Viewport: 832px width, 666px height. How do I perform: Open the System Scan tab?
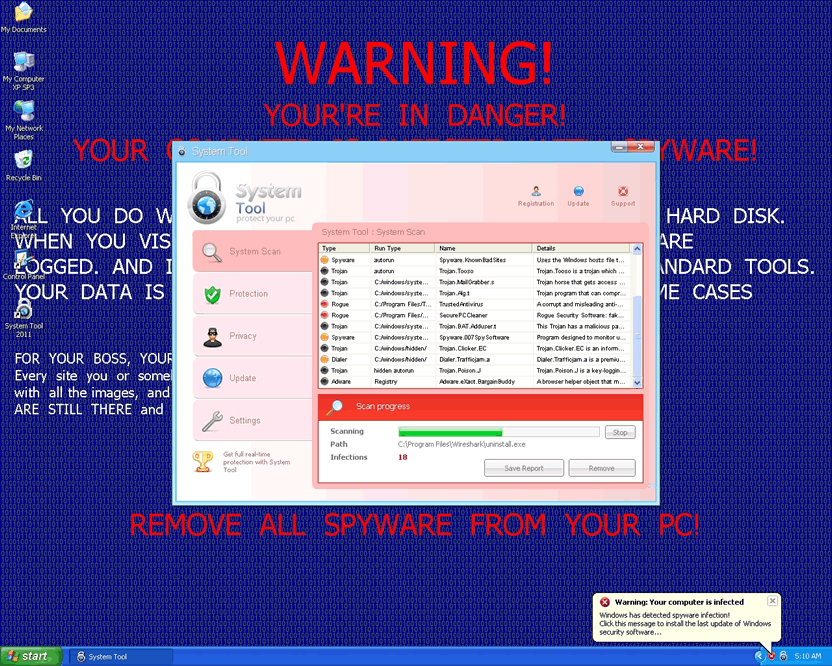251,252
